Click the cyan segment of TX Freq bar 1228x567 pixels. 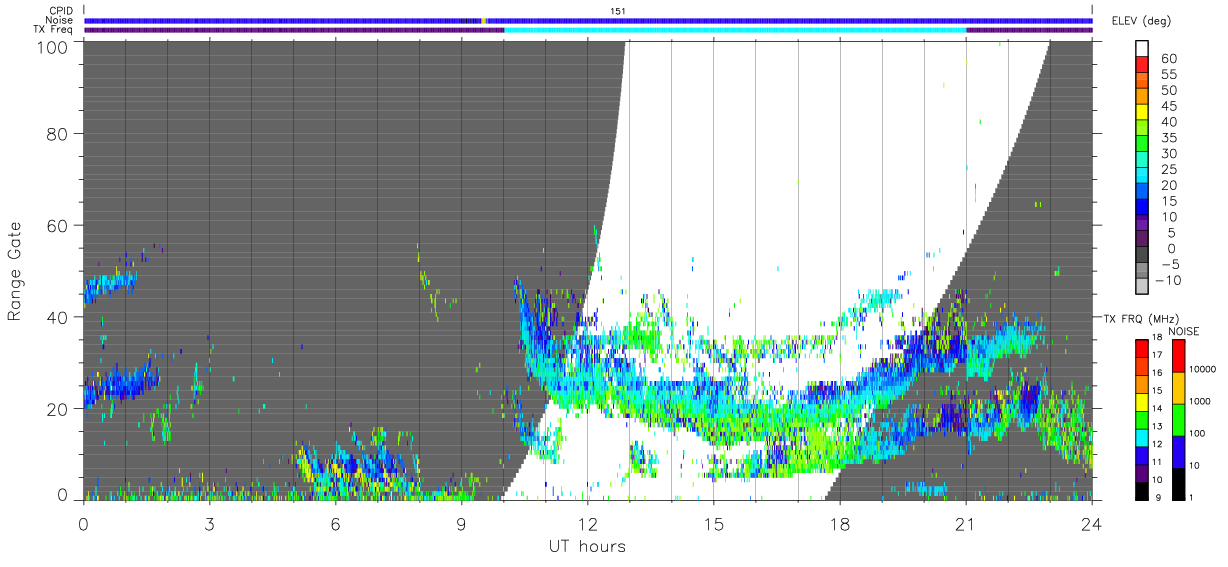[x=735, y=30]
